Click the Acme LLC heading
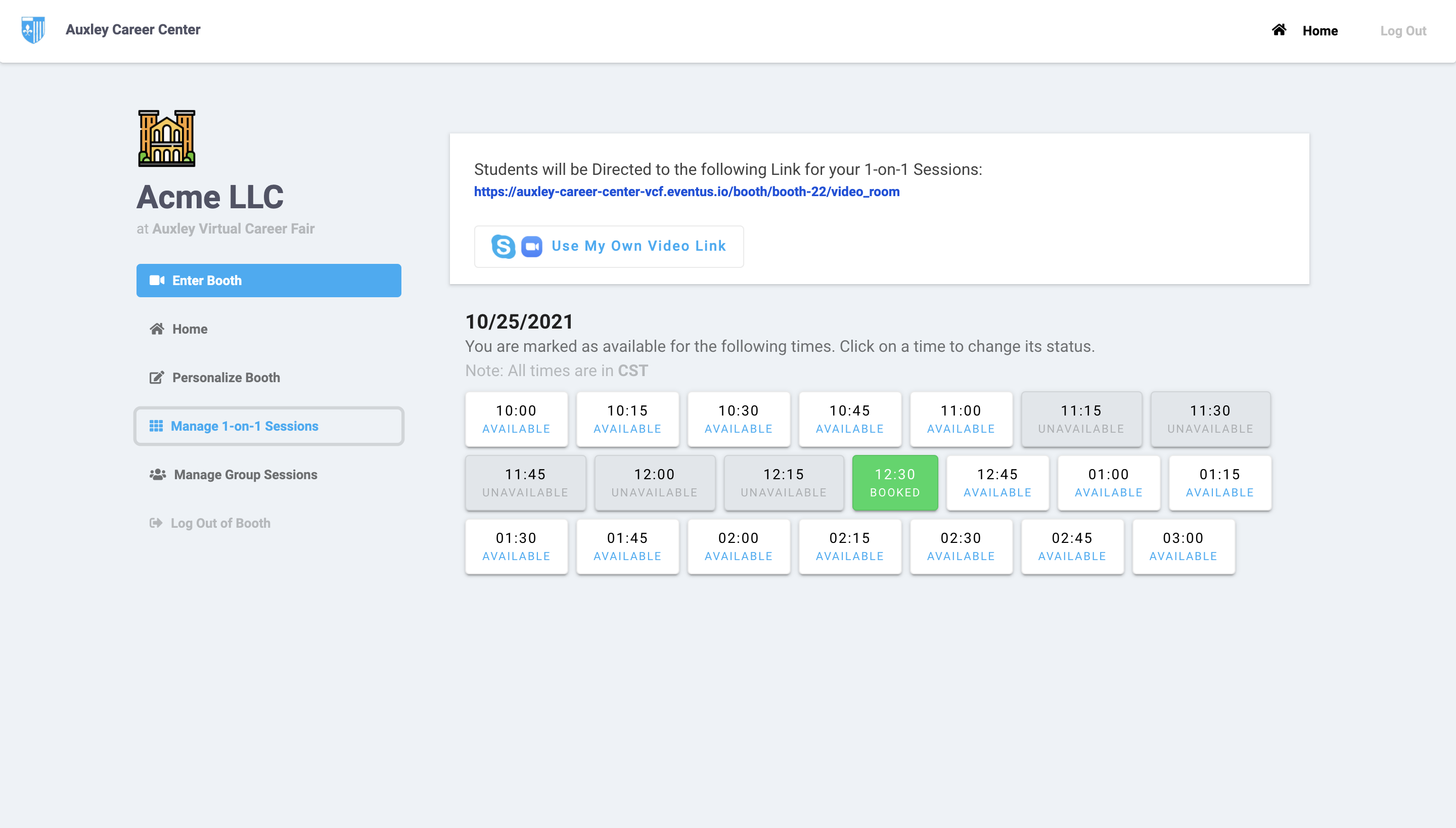Image resolution: width=1456 pixels, height=828 pixels. pos(210,197)
